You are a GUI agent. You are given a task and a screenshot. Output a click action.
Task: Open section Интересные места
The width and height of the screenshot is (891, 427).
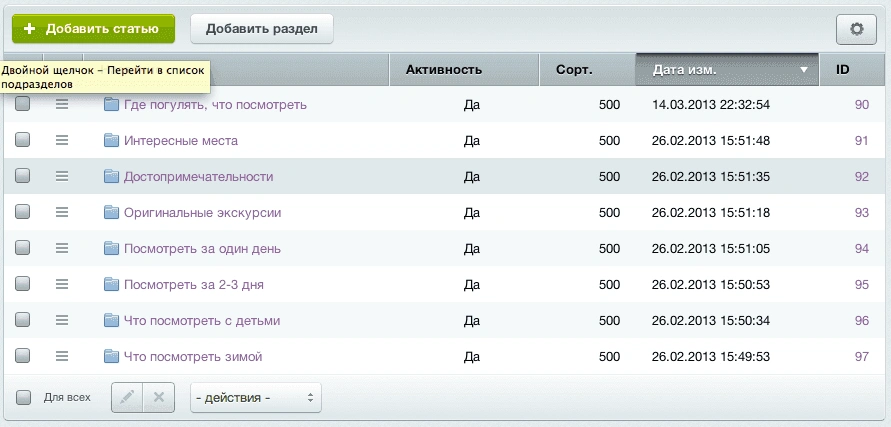(181, 141)
